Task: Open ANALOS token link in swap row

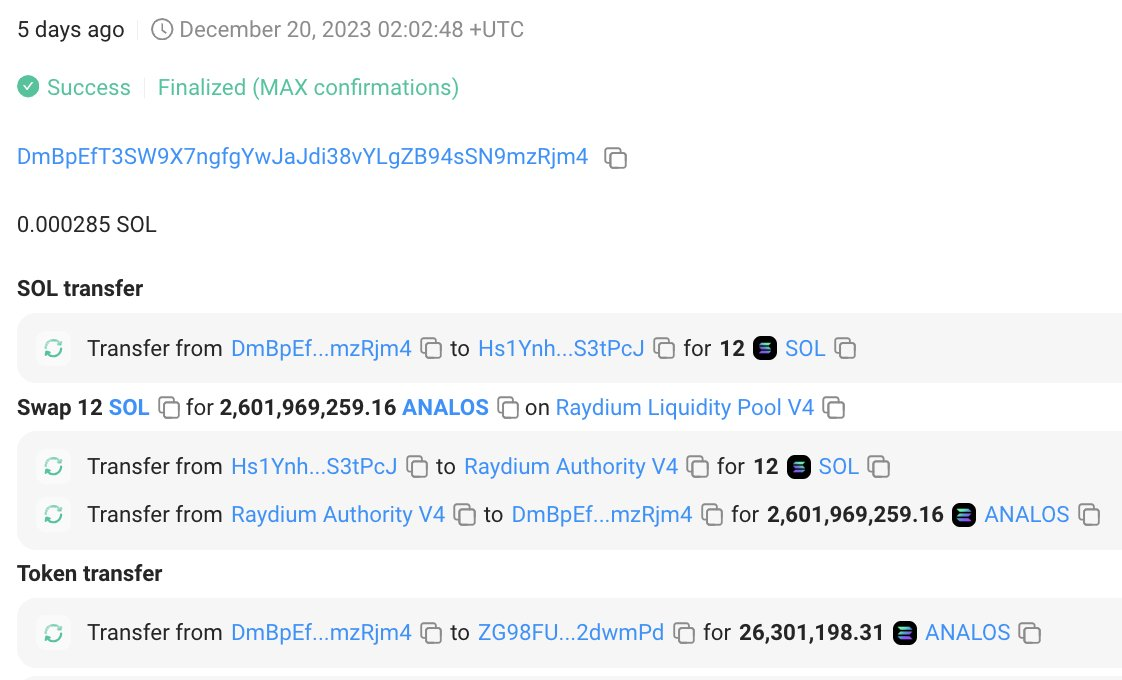Action: click(x=1027, y=515)
